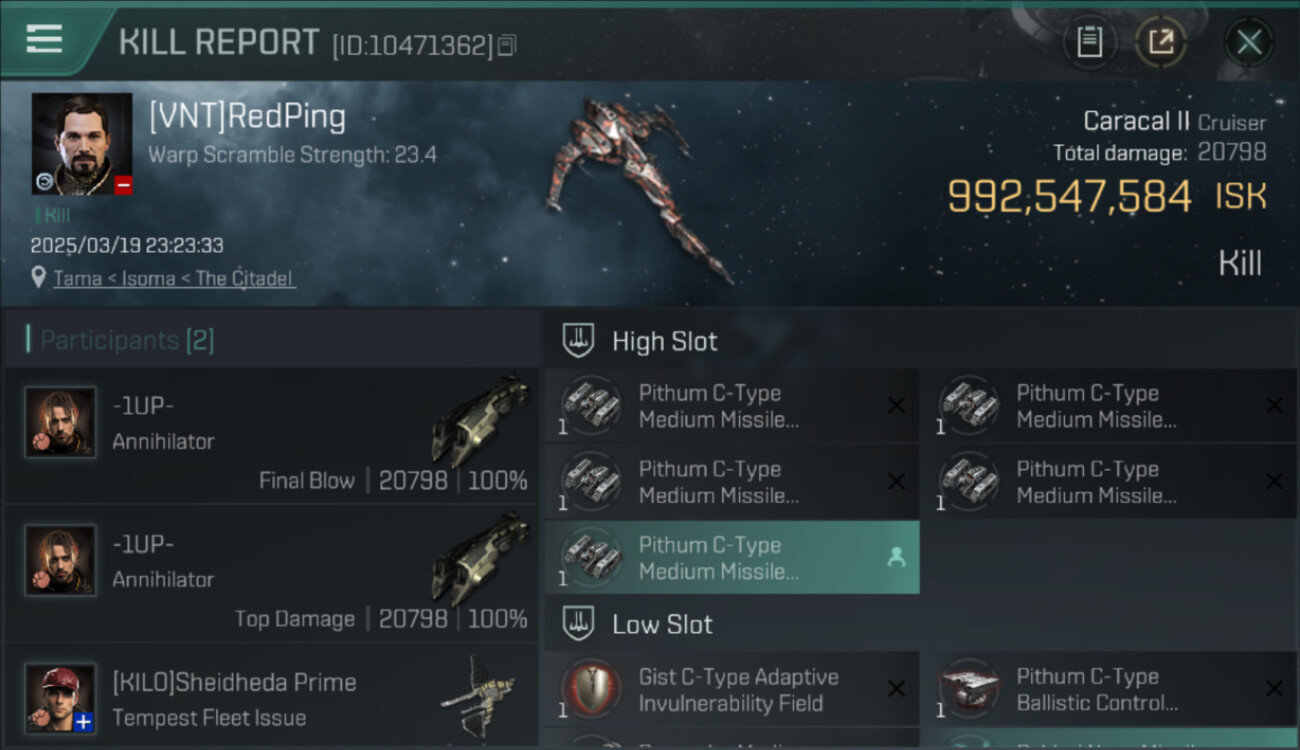Screen dimensions: 1300x750
Task: Copy the kill report ID
Action: coord(507,45)
